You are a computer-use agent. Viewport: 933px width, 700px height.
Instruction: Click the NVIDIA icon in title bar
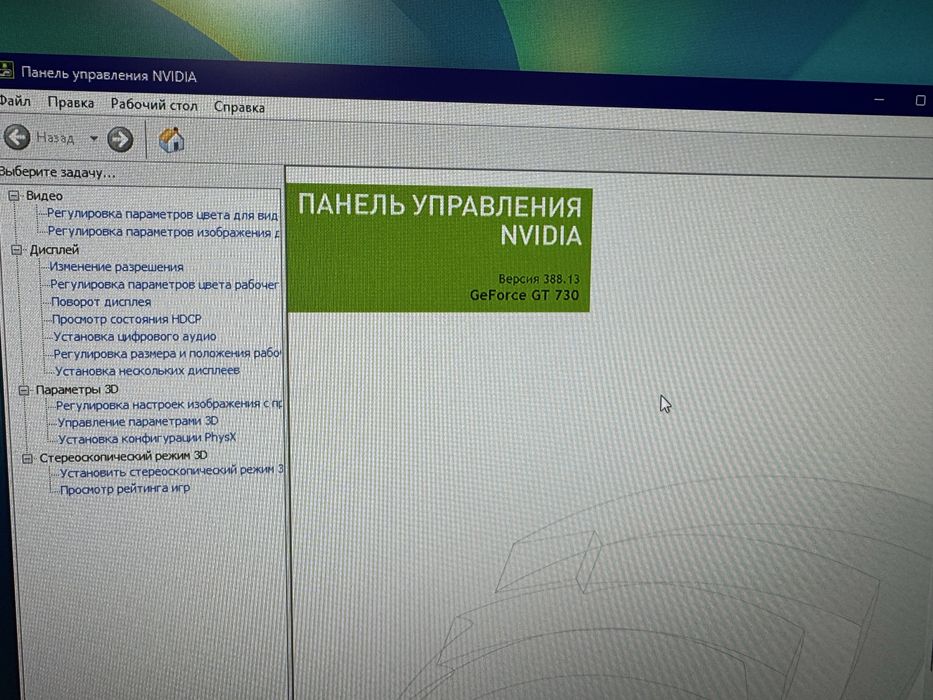point(6,70)
